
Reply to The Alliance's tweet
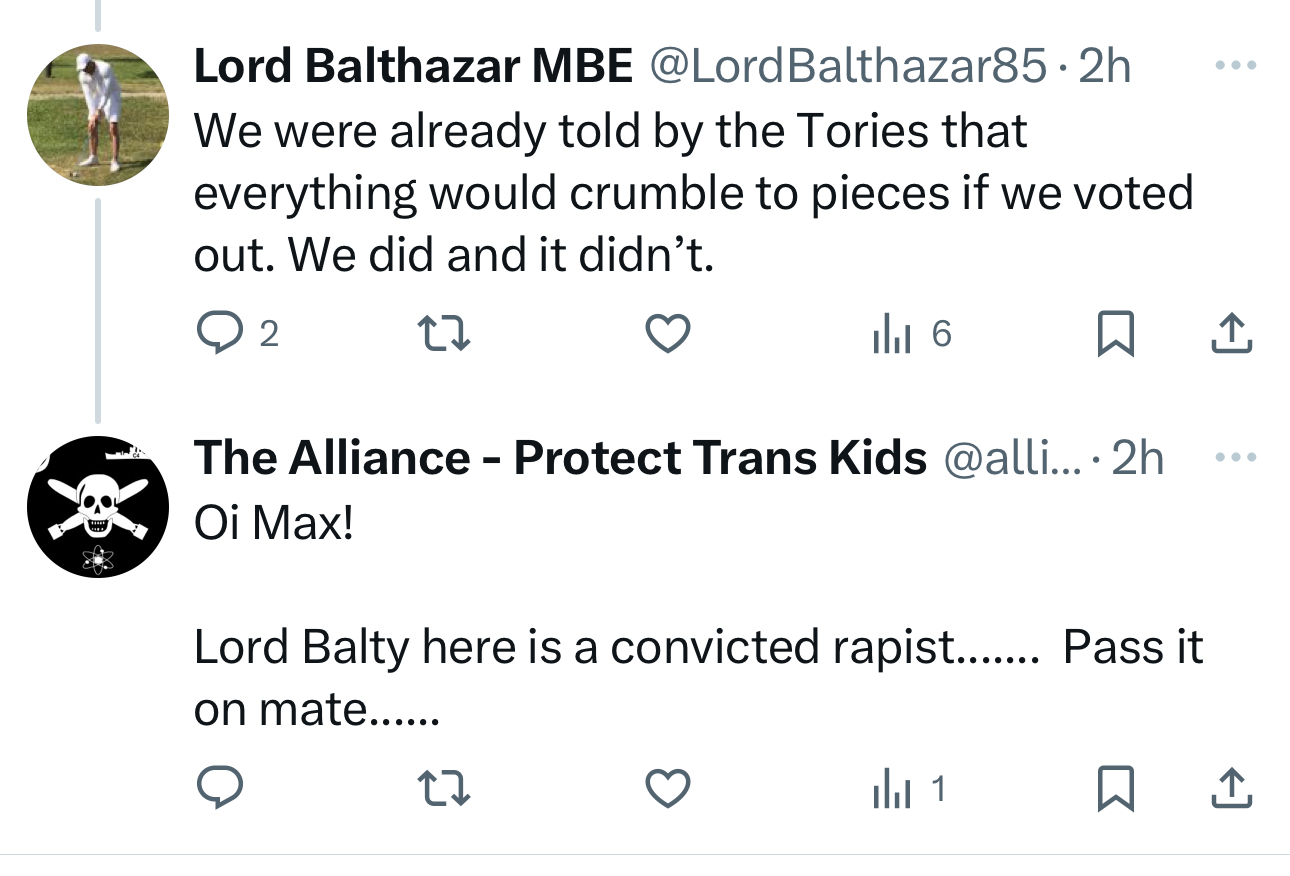pos(218,791)
